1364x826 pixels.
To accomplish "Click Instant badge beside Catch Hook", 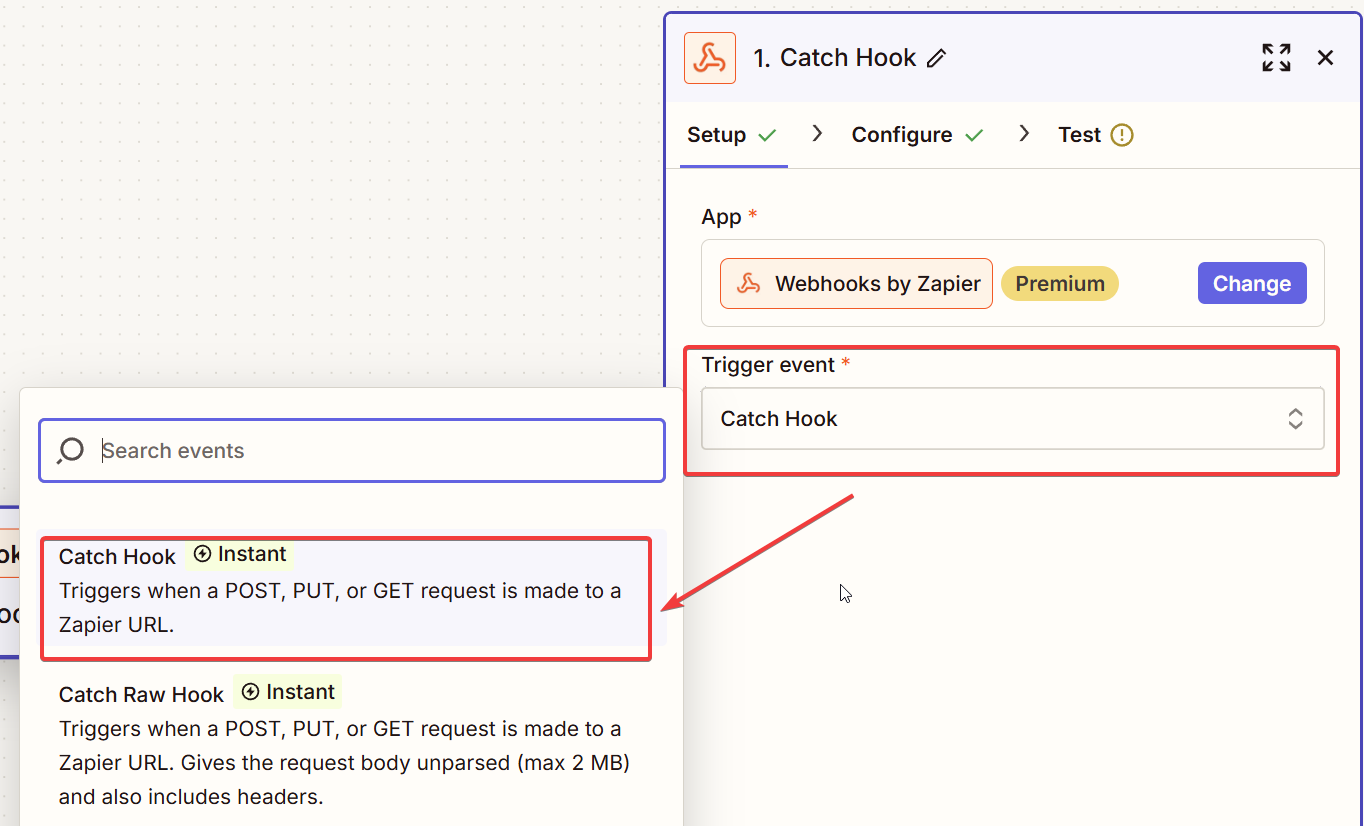I will pos(240,554).
